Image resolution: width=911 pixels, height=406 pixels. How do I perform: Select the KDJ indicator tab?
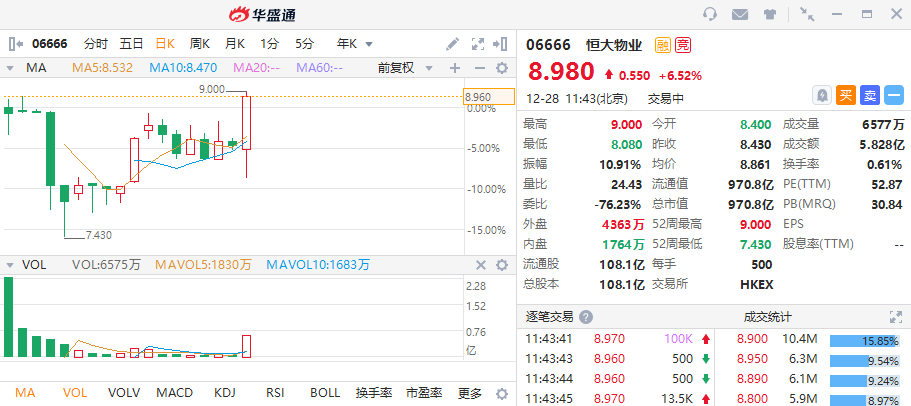point(225,393)
